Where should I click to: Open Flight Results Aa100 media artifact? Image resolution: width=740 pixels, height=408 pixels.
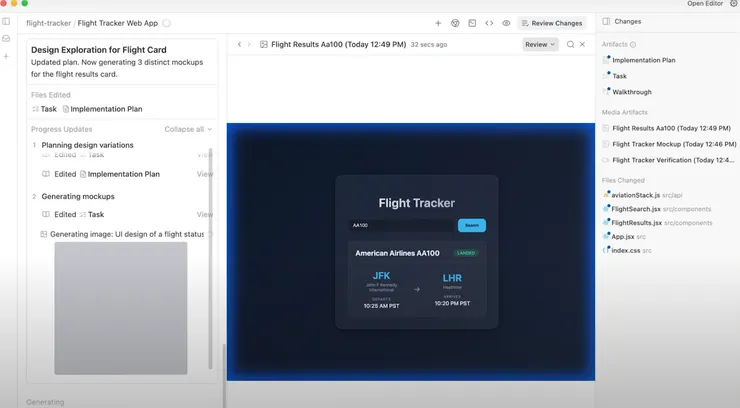671,128
